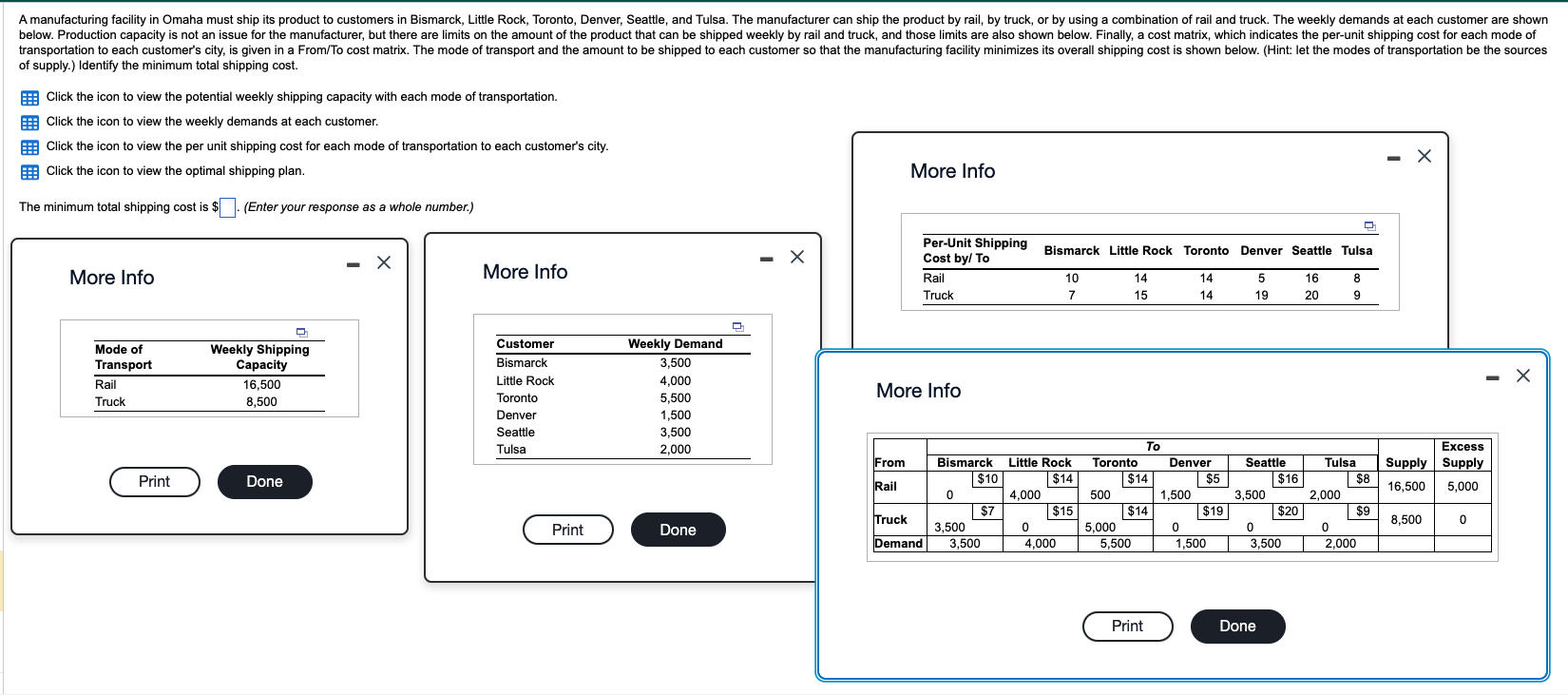Click the Denver header in per-unit cost table
Image resolution: width=1568 pixels, height=695 pixels.
[x=1261, y=251]
